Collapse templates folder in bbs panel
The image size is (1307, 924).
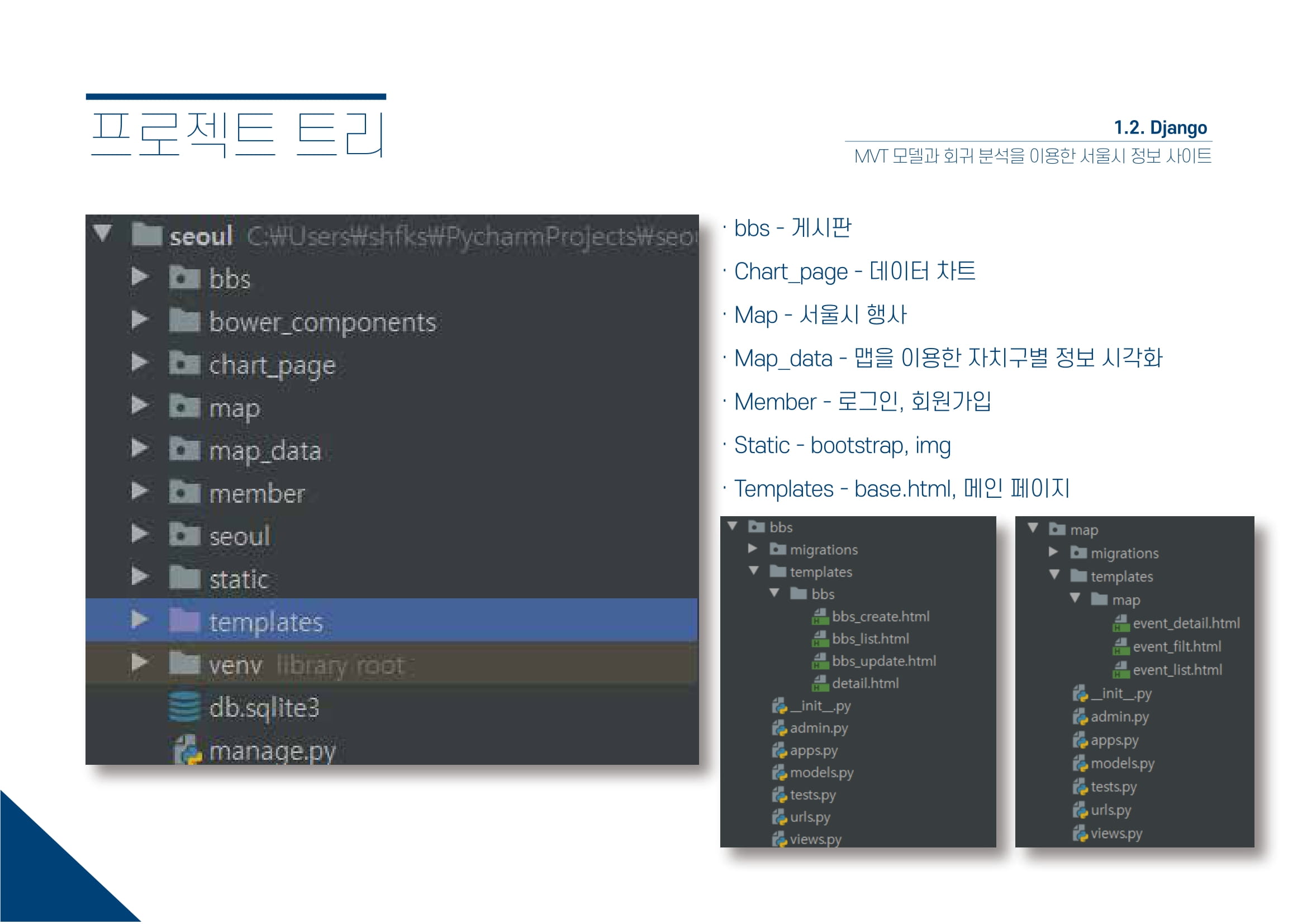(x=754, y=571)
